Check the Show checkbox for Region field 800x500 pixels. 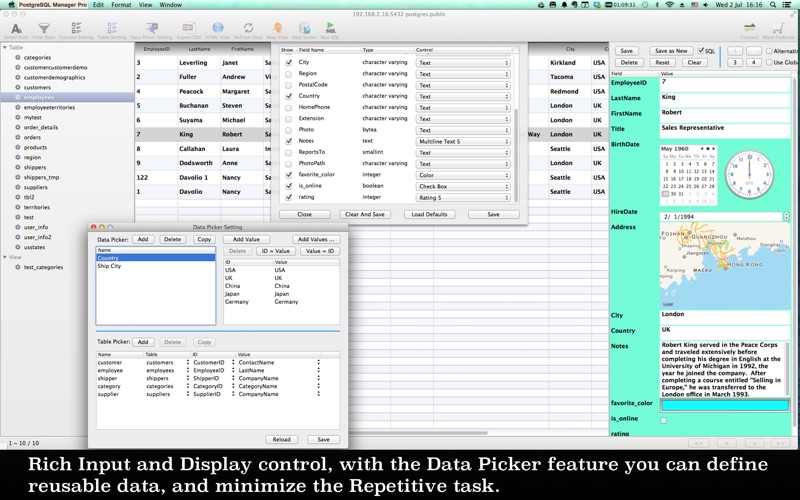pos(289,73)
